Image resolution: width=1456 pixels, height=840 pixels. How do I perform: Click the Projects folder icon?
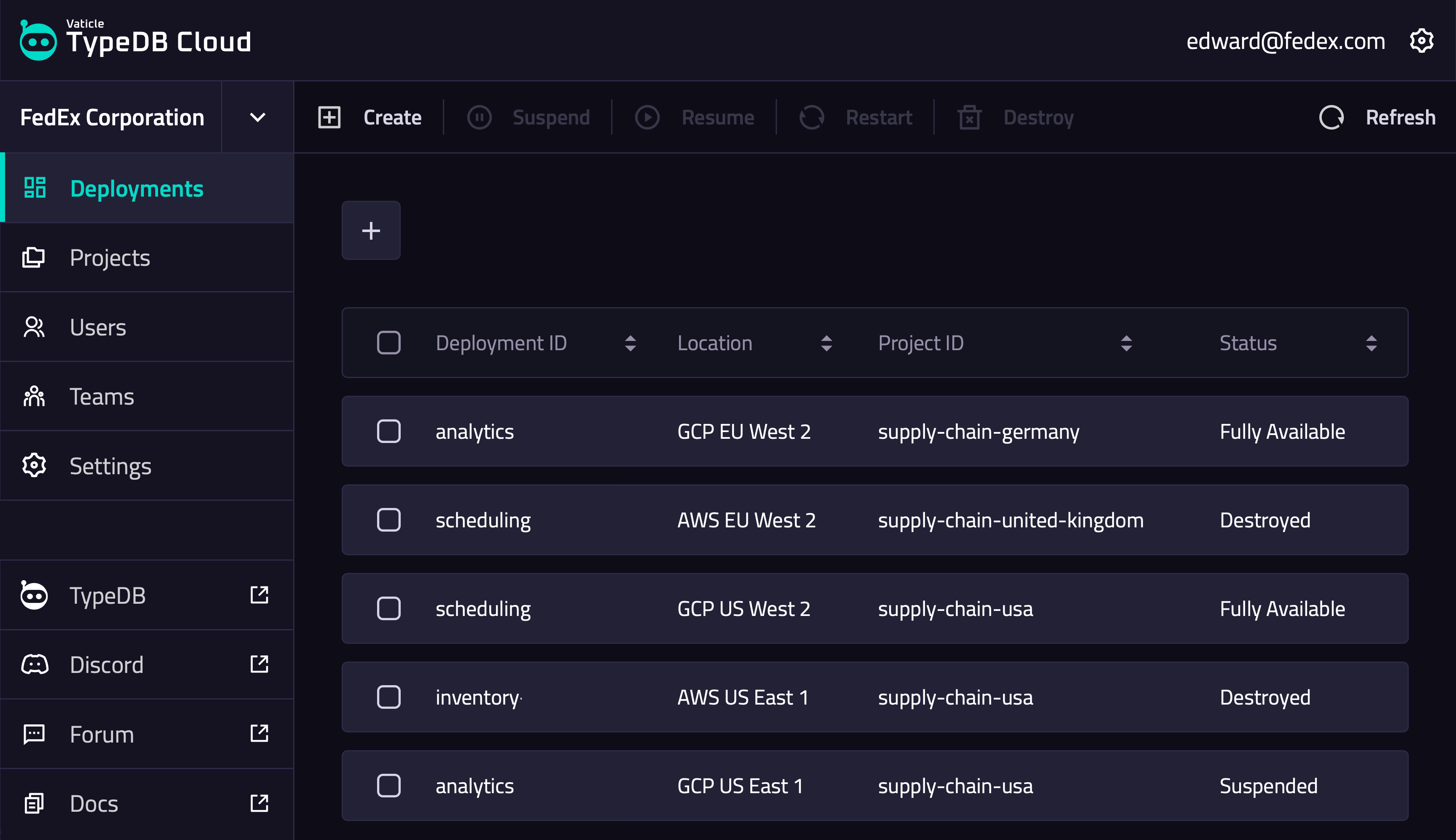coord(33,258)
